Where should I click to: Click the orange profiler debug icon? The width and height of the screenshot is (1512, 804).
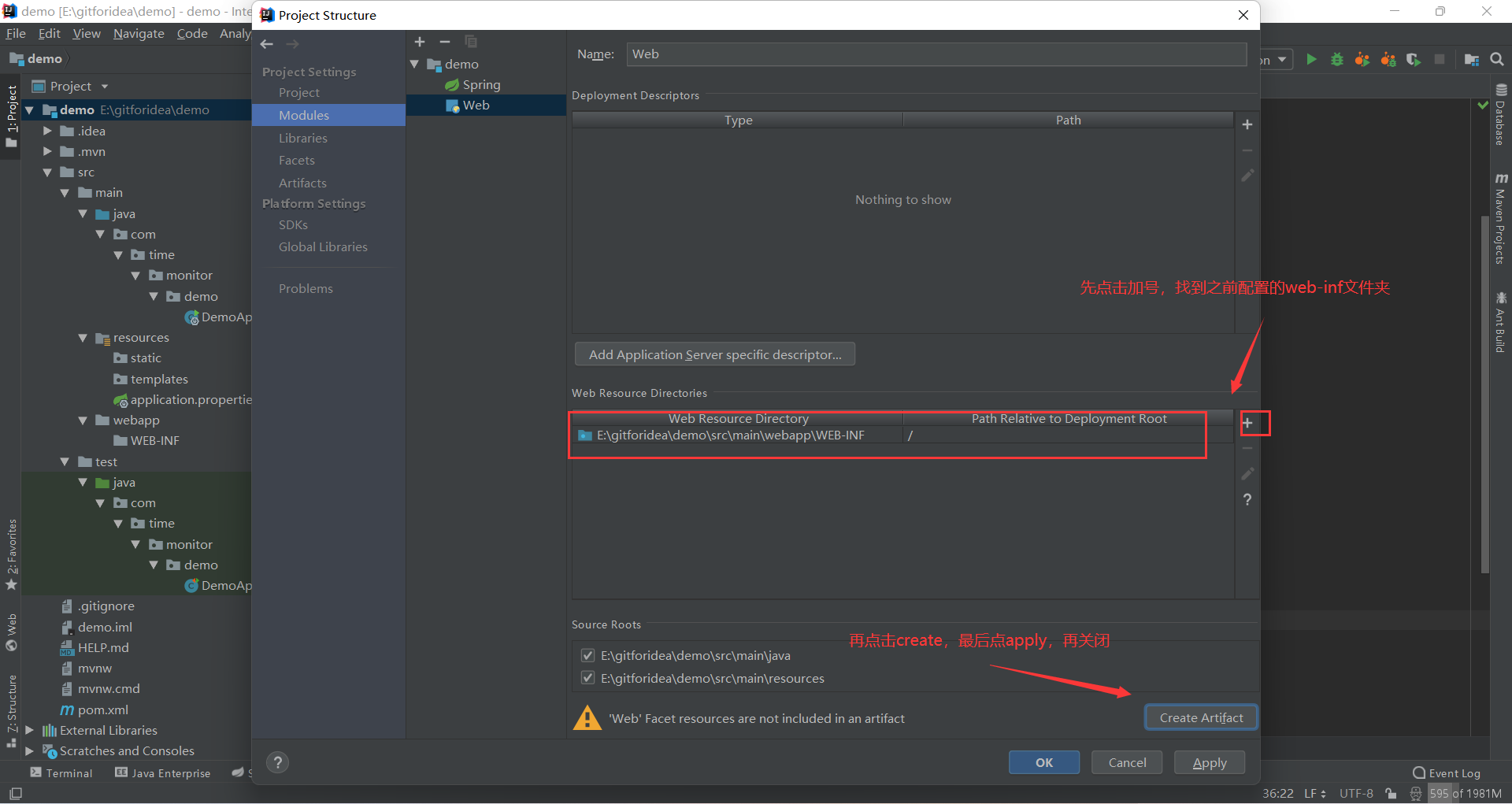point(1388,59)
